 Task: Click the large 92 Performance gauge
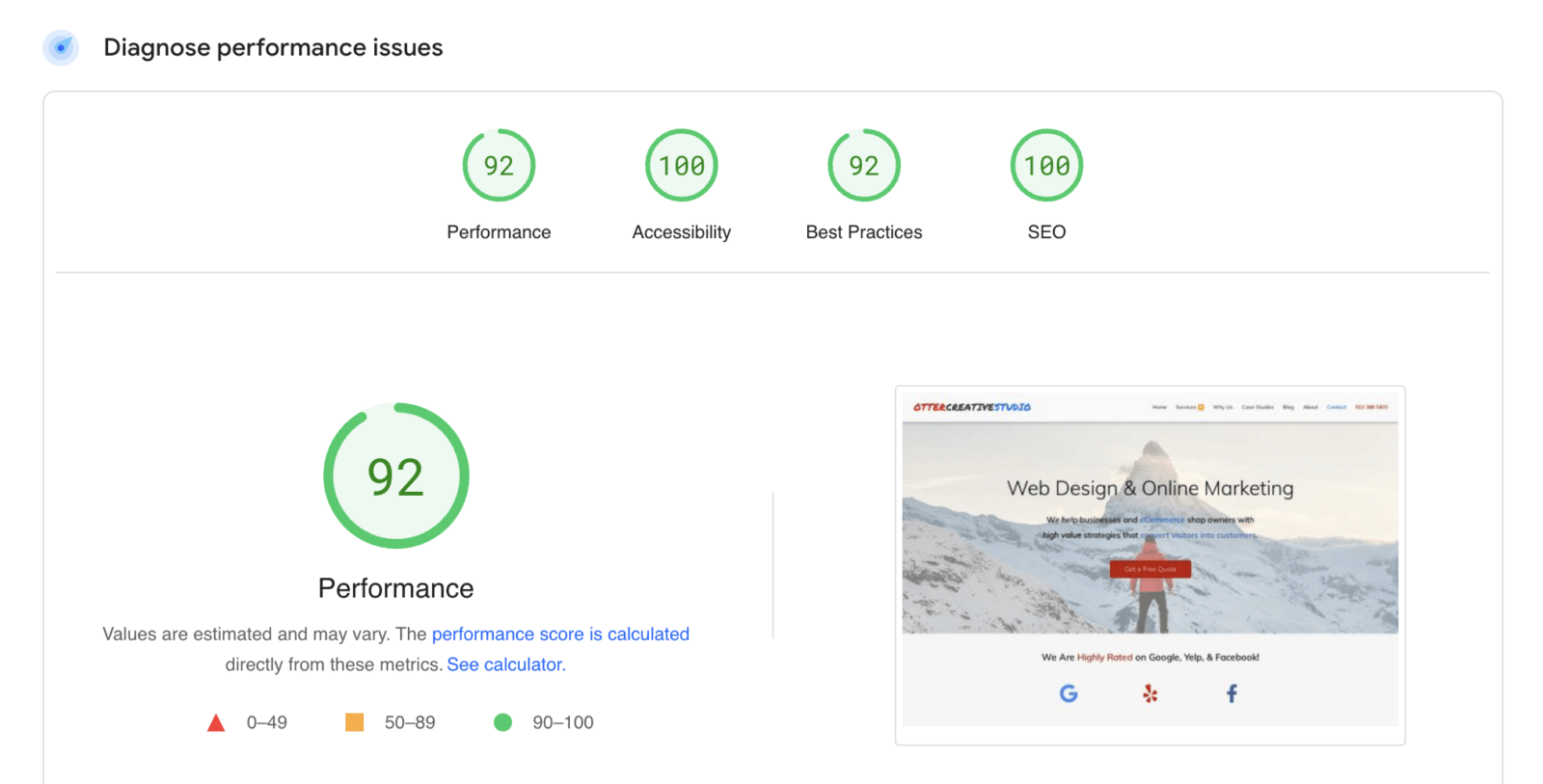click(396, 475)
